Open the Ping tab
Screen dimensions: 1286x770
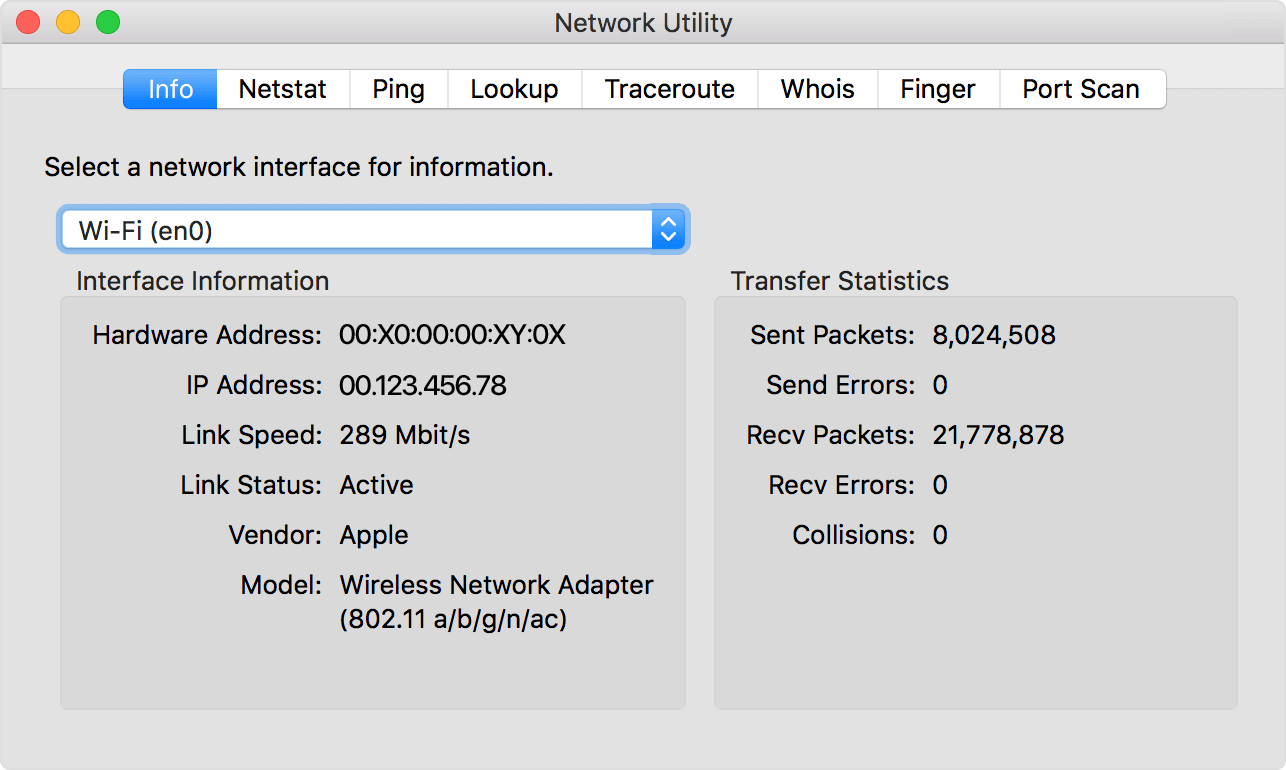pos(398,89)
